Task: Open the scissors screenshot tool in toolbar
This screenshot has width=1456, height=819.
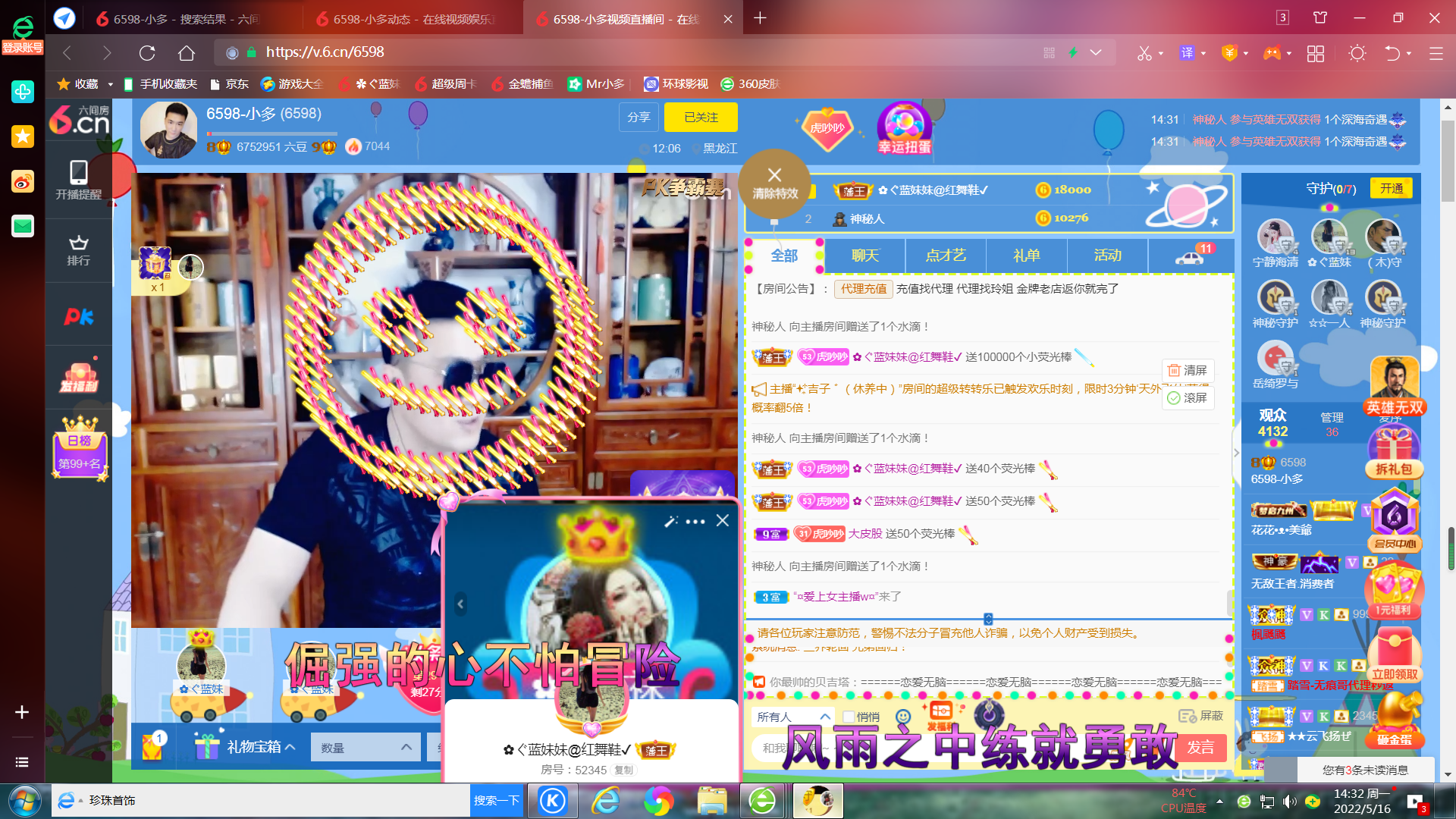Action: (x=1144, y=53)
